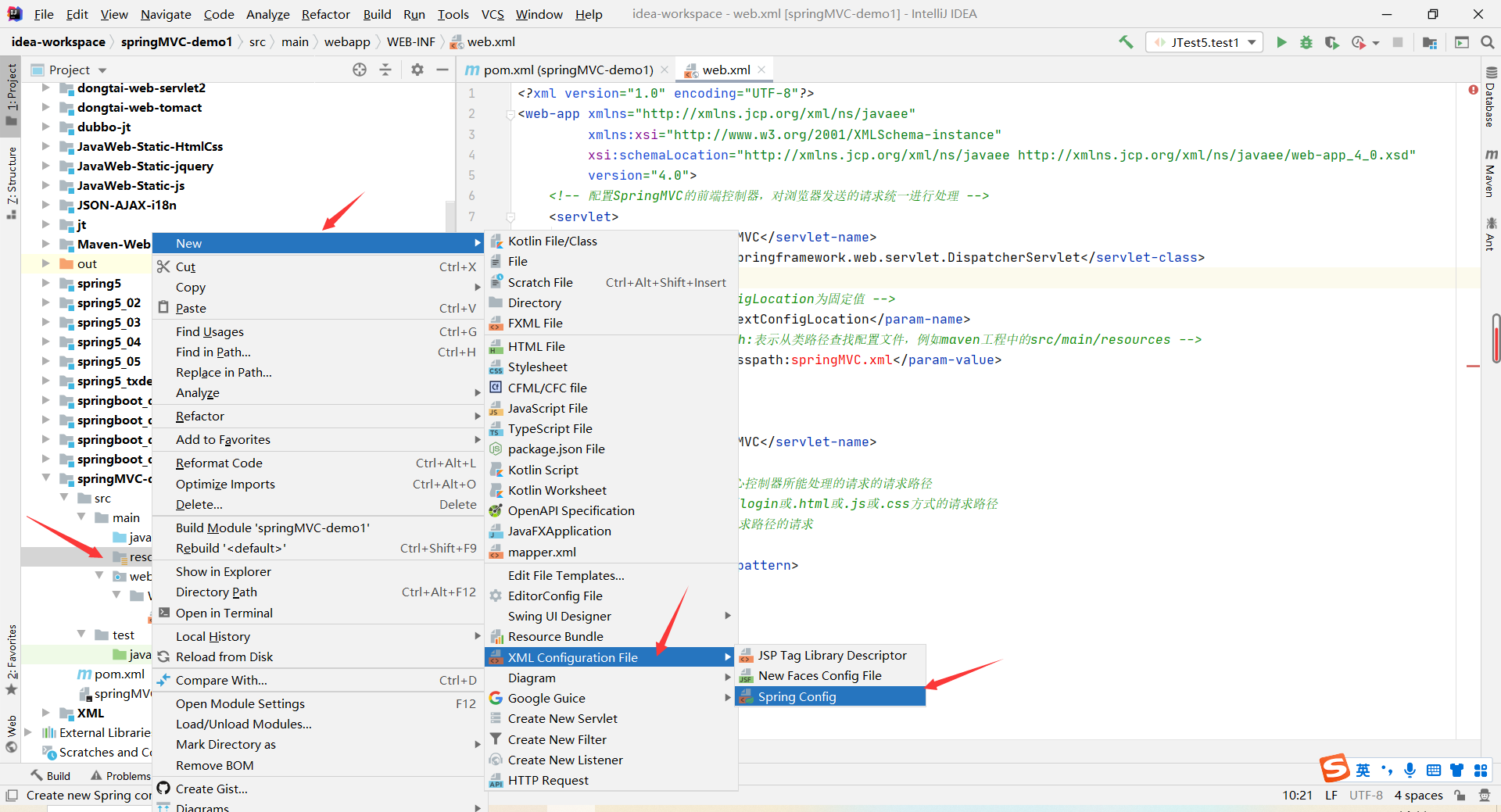
Task: Close the web.xml editor tab
Action: tap(761, 70)
